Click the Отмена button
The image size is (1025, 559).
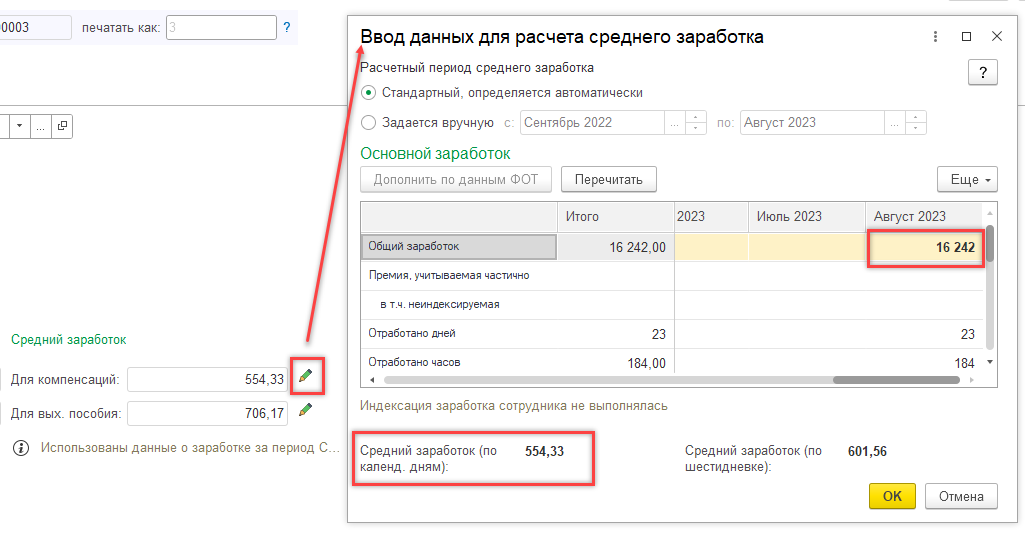(961, 496)
